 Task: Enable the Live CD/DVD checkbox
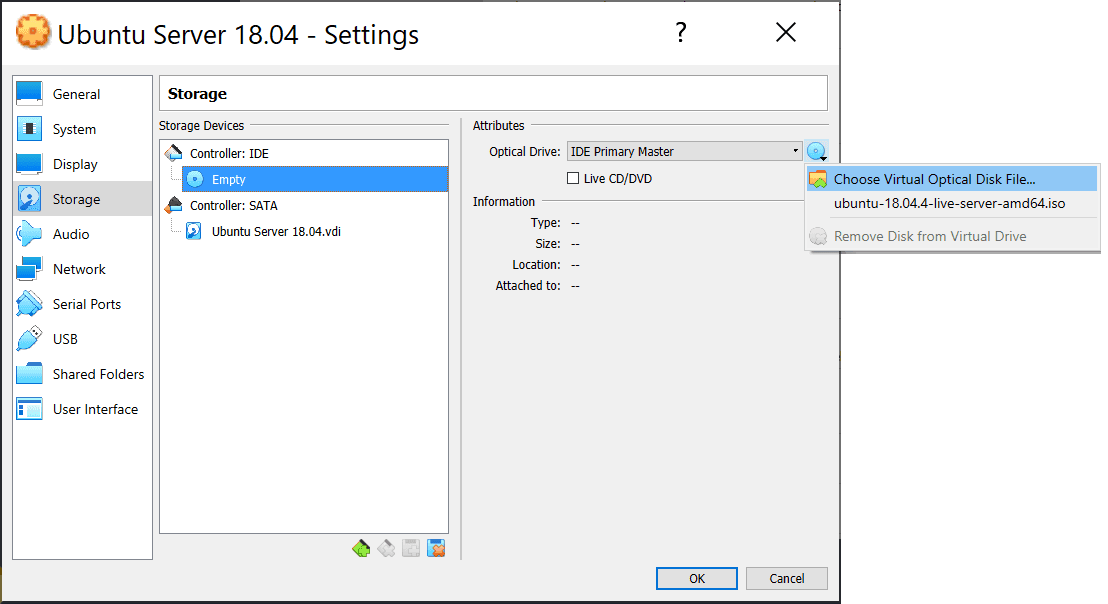point(573,178)
